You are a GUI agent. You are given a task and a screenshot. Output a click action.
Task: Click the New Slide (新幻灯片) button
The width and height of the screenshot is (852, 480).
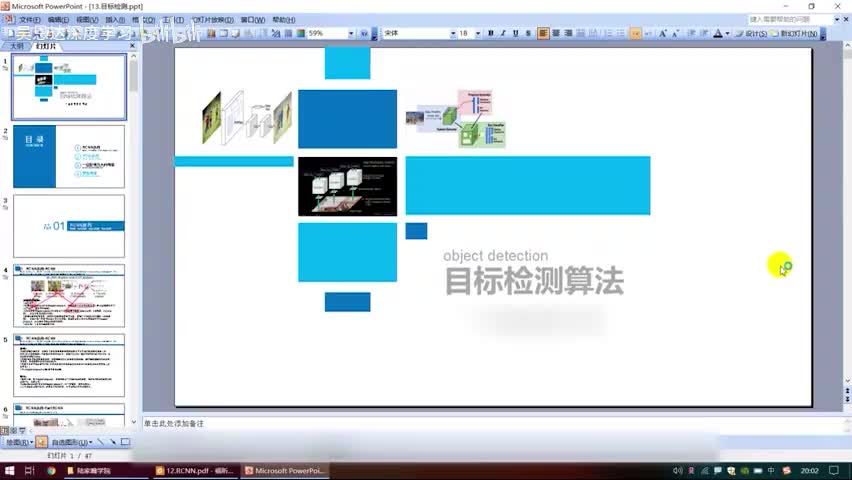(794, 33)
